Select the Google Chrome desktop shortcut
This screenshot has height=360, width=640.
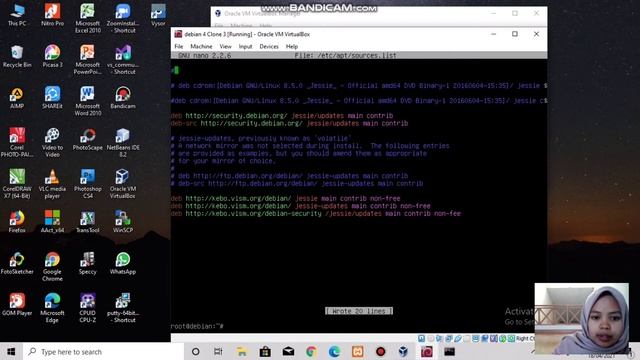52,267
